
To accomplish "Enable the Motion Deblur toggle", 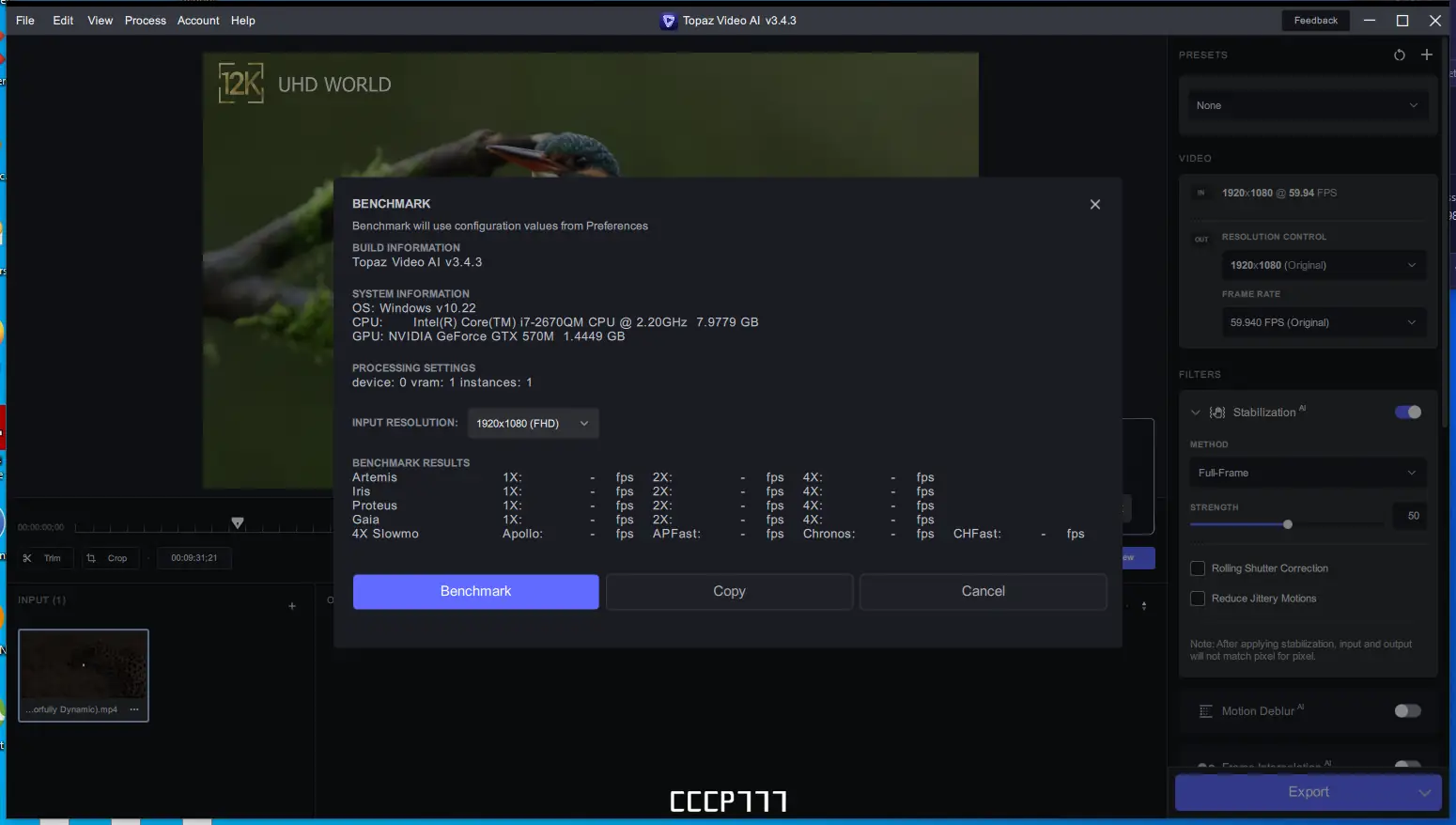I will coord(1408,711).
